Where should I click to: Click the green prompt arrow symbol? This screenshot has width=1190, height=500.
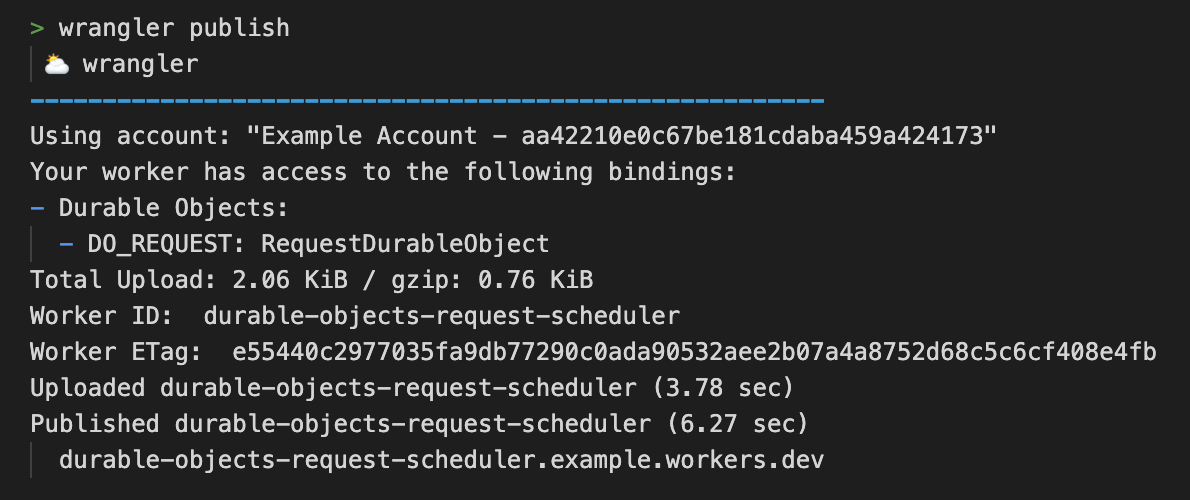[x=37, y=29]
